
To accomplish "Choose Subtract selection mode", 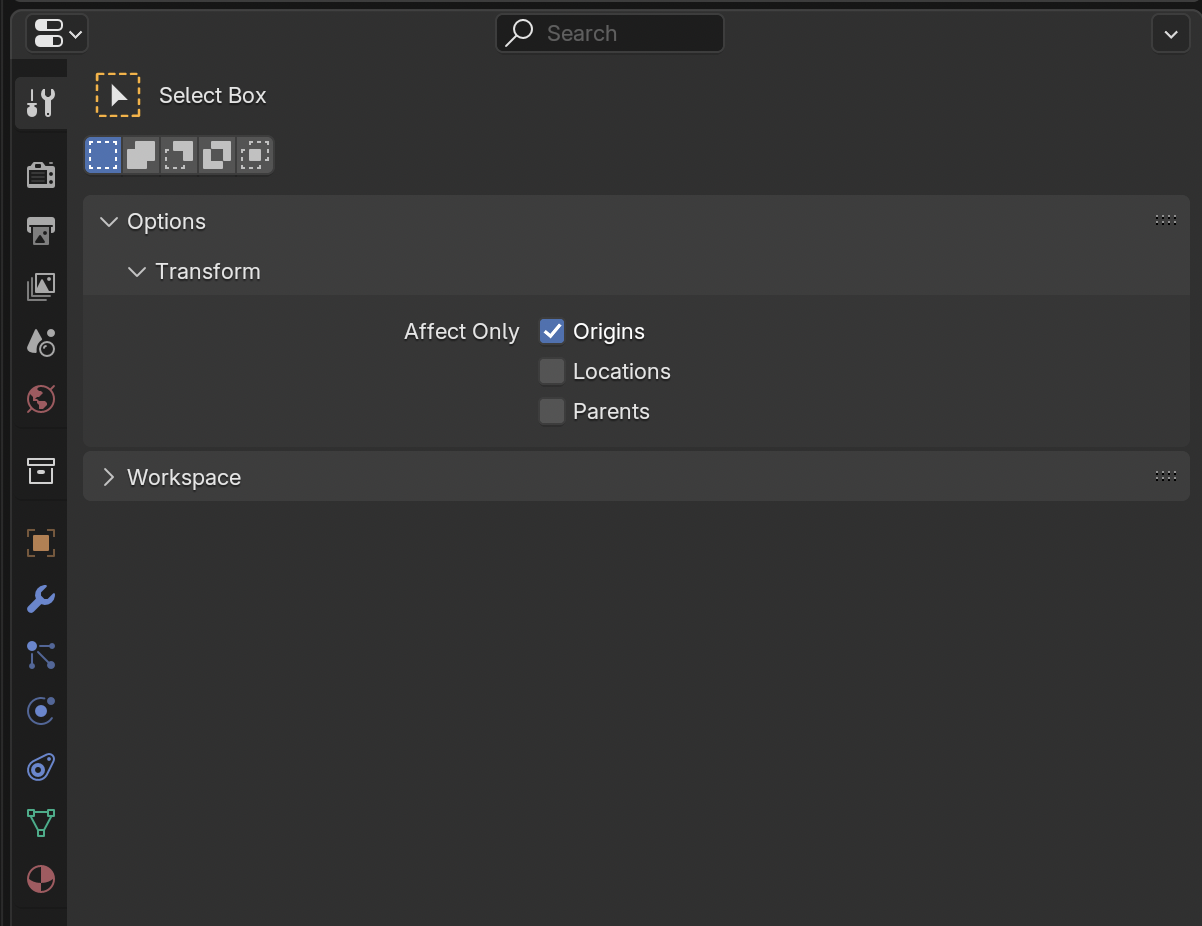I will 179,155.
